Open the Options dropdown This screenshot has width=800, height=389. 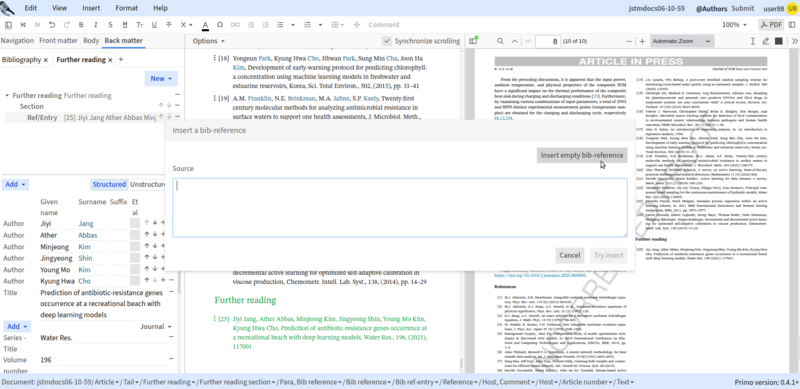[x=208, y=41]
